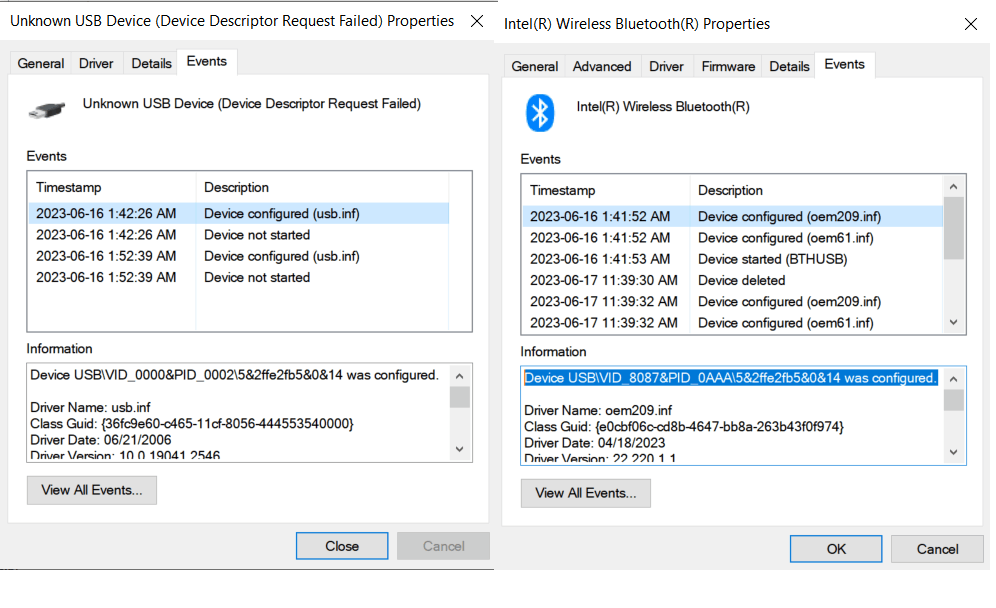Open Details tab in Unknown USB Device Properties
The image size is (996, 608).
point(151,64)
